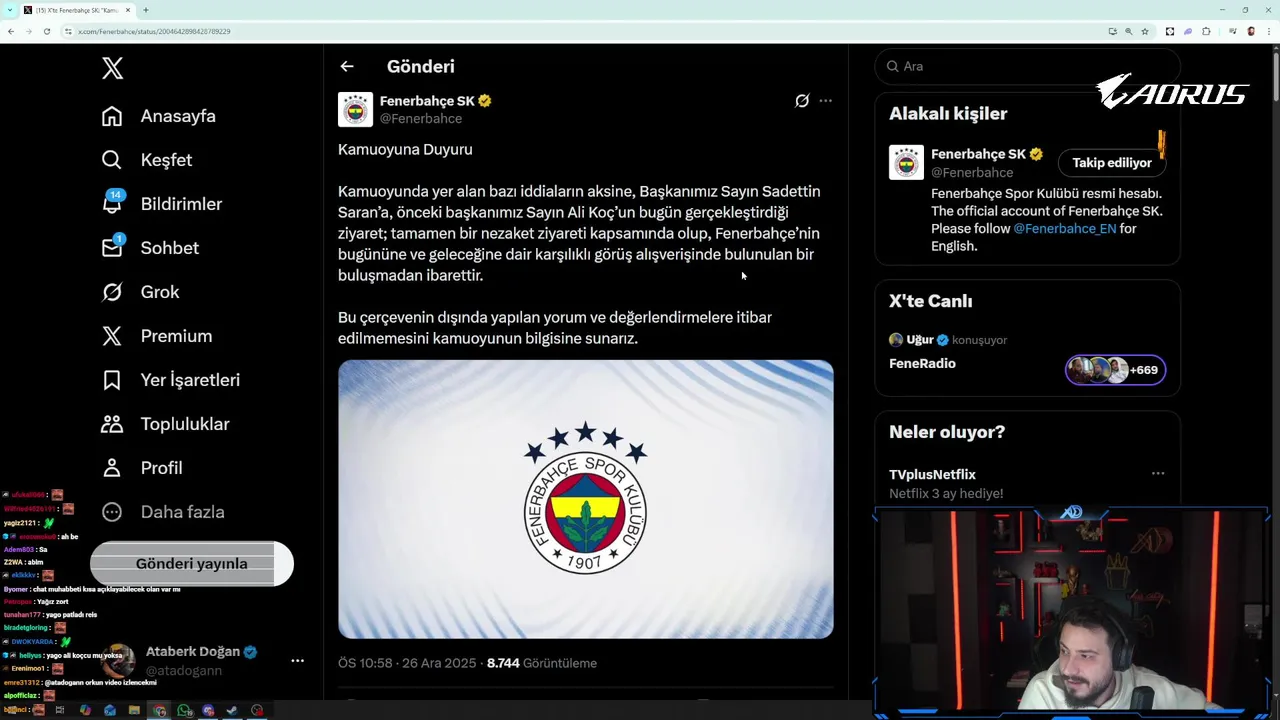The height and width of the screenshot is (720, 1280).
Task: Open Sohbet messages
Action: coord(150,248)
